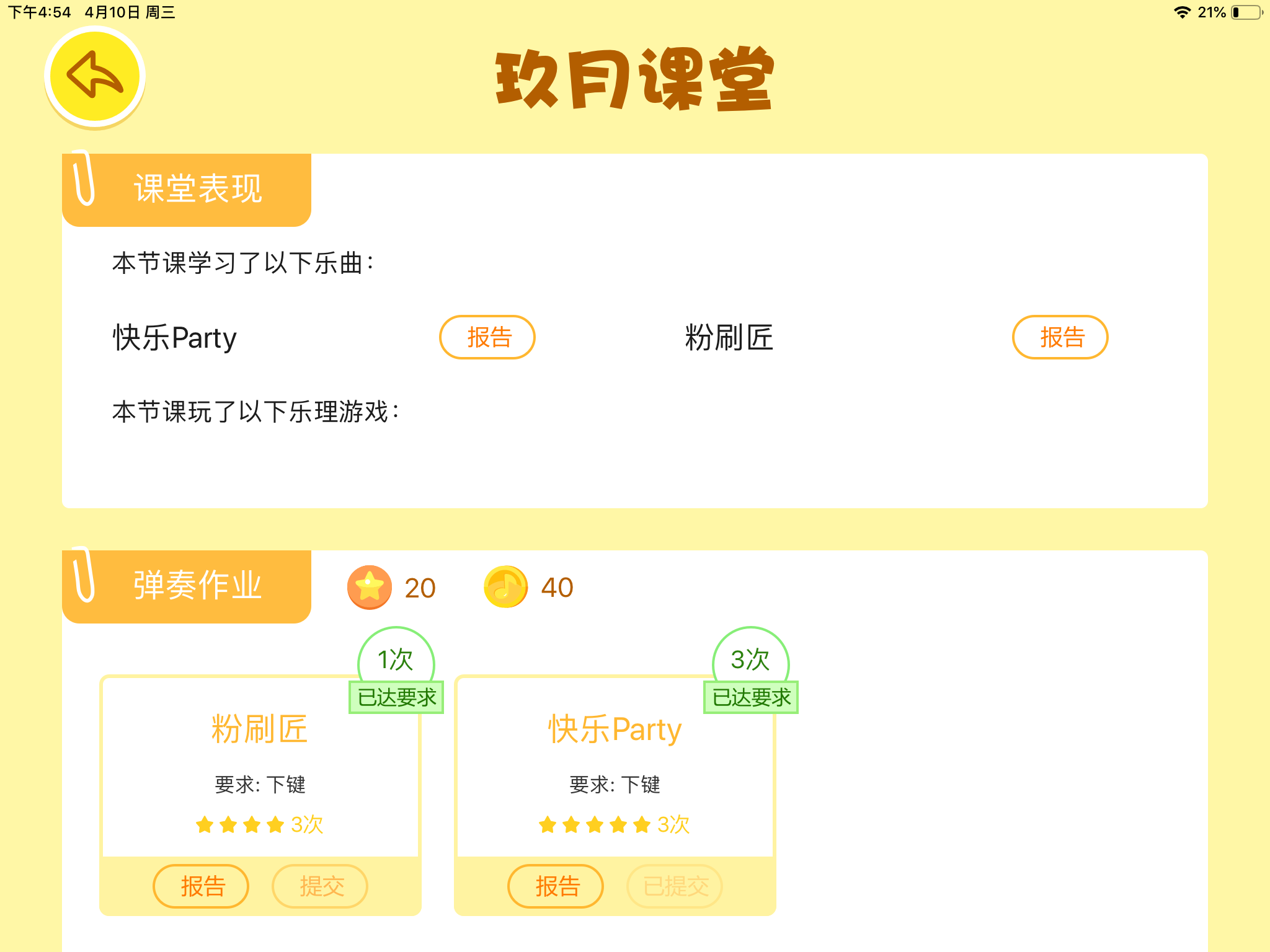Tap the battery indicator in status bar
This screenshot has width=1270, height=952.
coord(1248,12)
